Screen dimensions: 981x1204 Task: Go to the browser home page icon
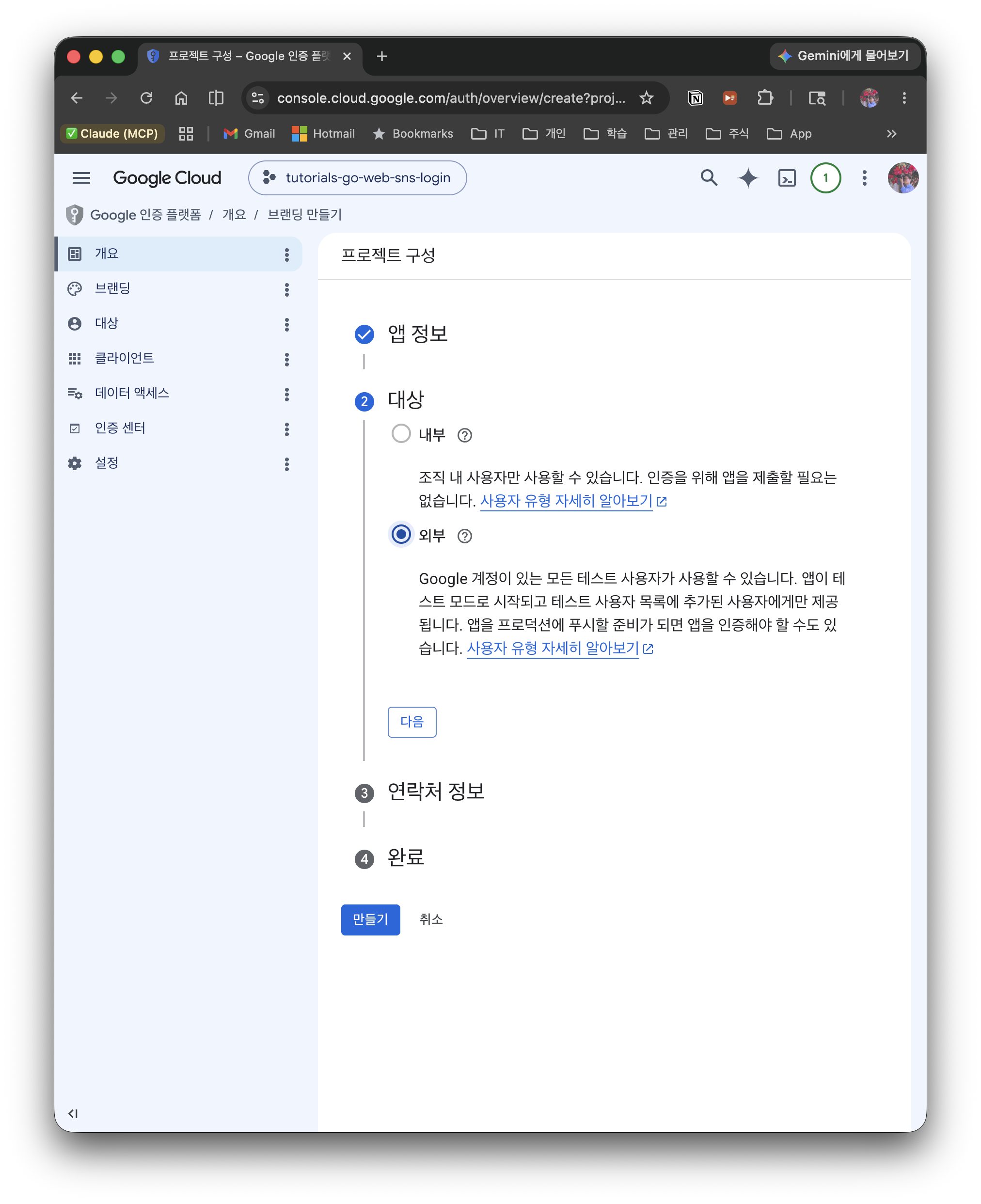181,98
